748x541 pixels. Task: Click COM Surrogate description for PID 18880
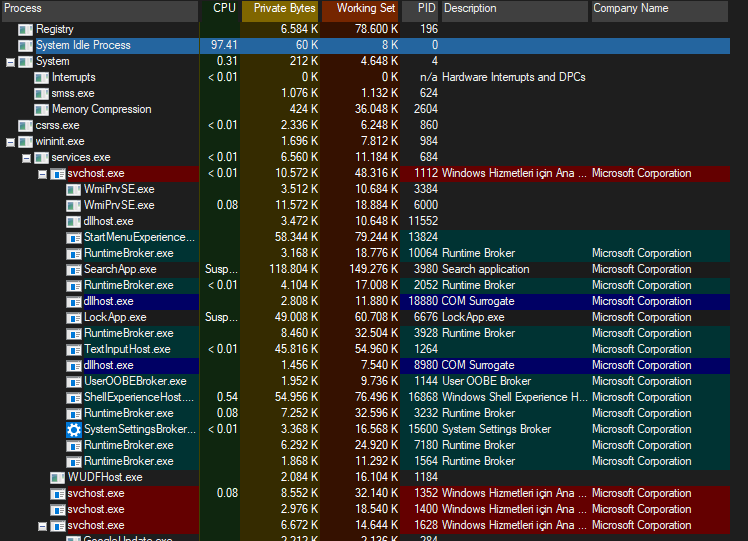pos(478,302)
